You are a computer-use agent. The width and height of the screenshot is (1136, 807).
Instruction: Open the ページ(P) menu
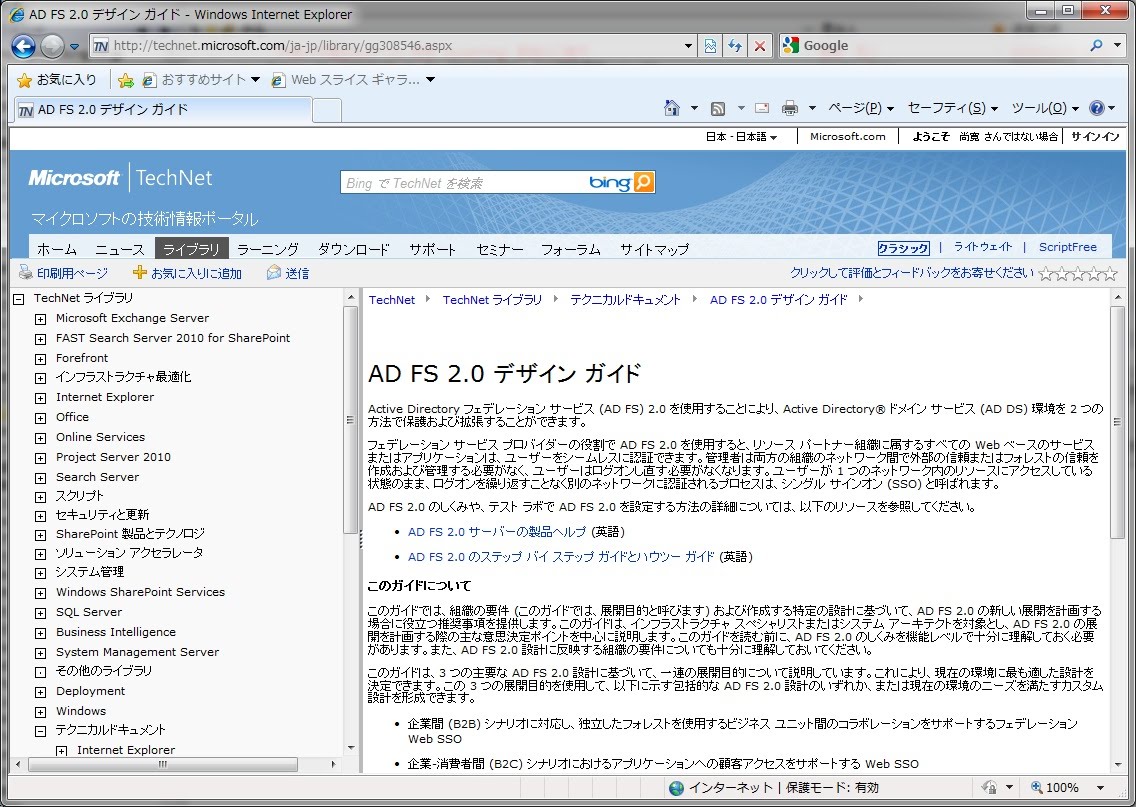[861, 108]
